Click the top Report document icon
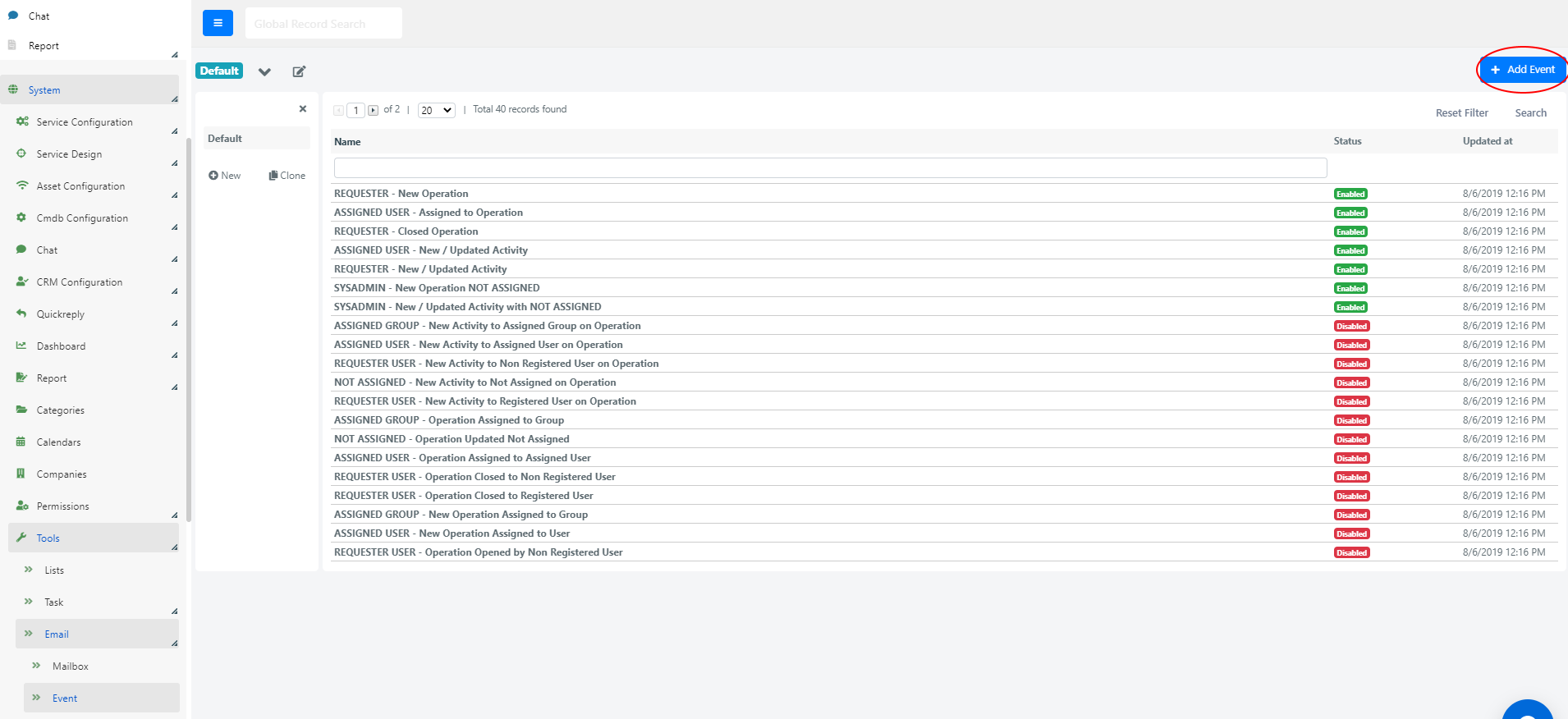The height and width of the screenshot is (719, 1568). (12, 45)
